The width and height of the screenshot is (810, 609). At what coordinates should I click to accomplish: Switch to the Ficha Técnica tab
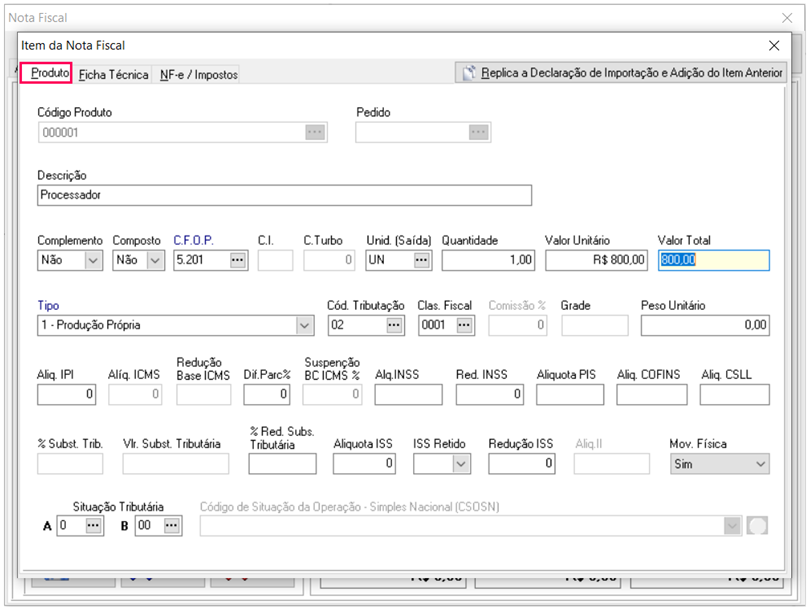[x=113, y=74]
